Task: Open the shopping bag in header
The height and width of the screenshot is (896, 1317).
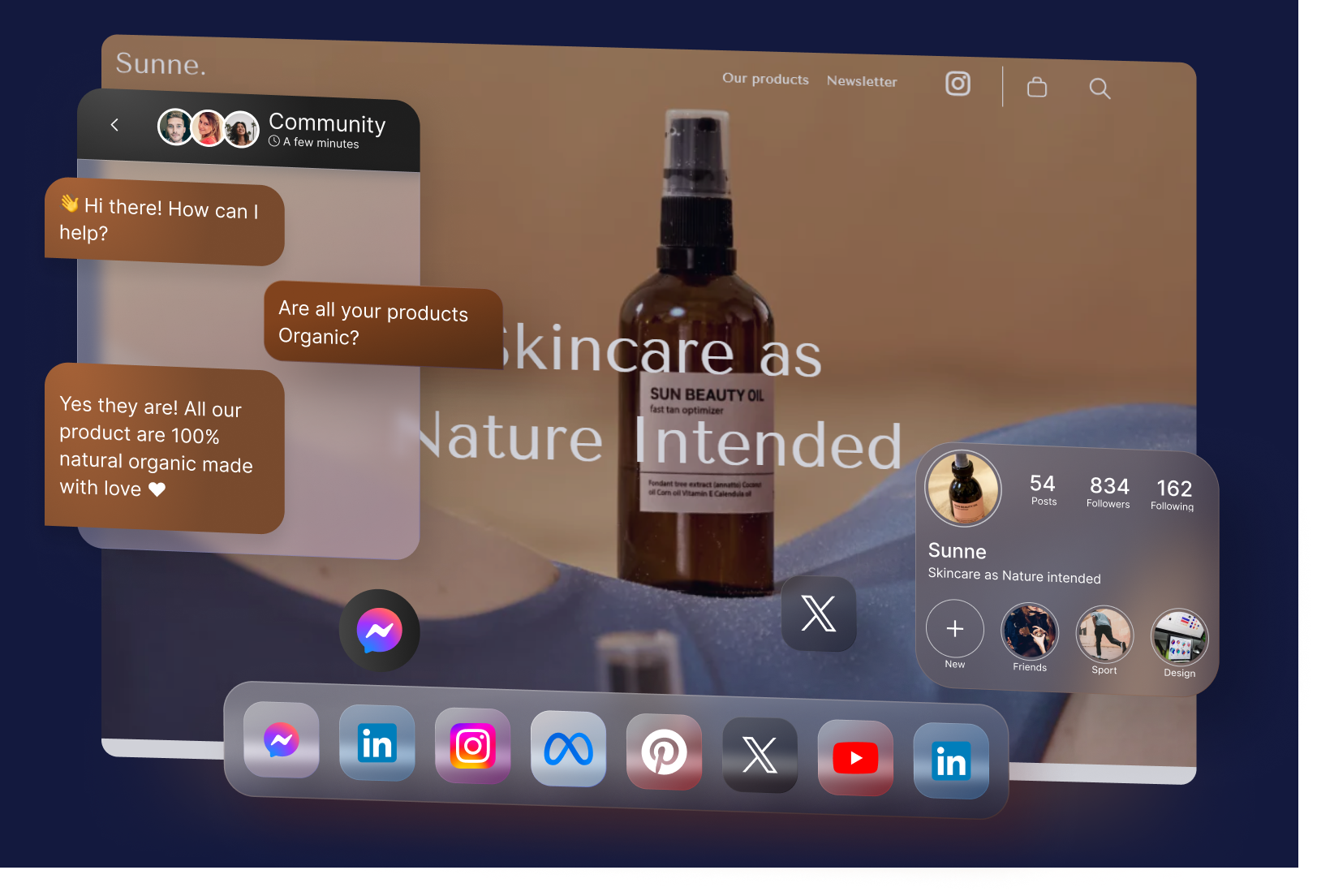Action: click(x=1036, y=87)
